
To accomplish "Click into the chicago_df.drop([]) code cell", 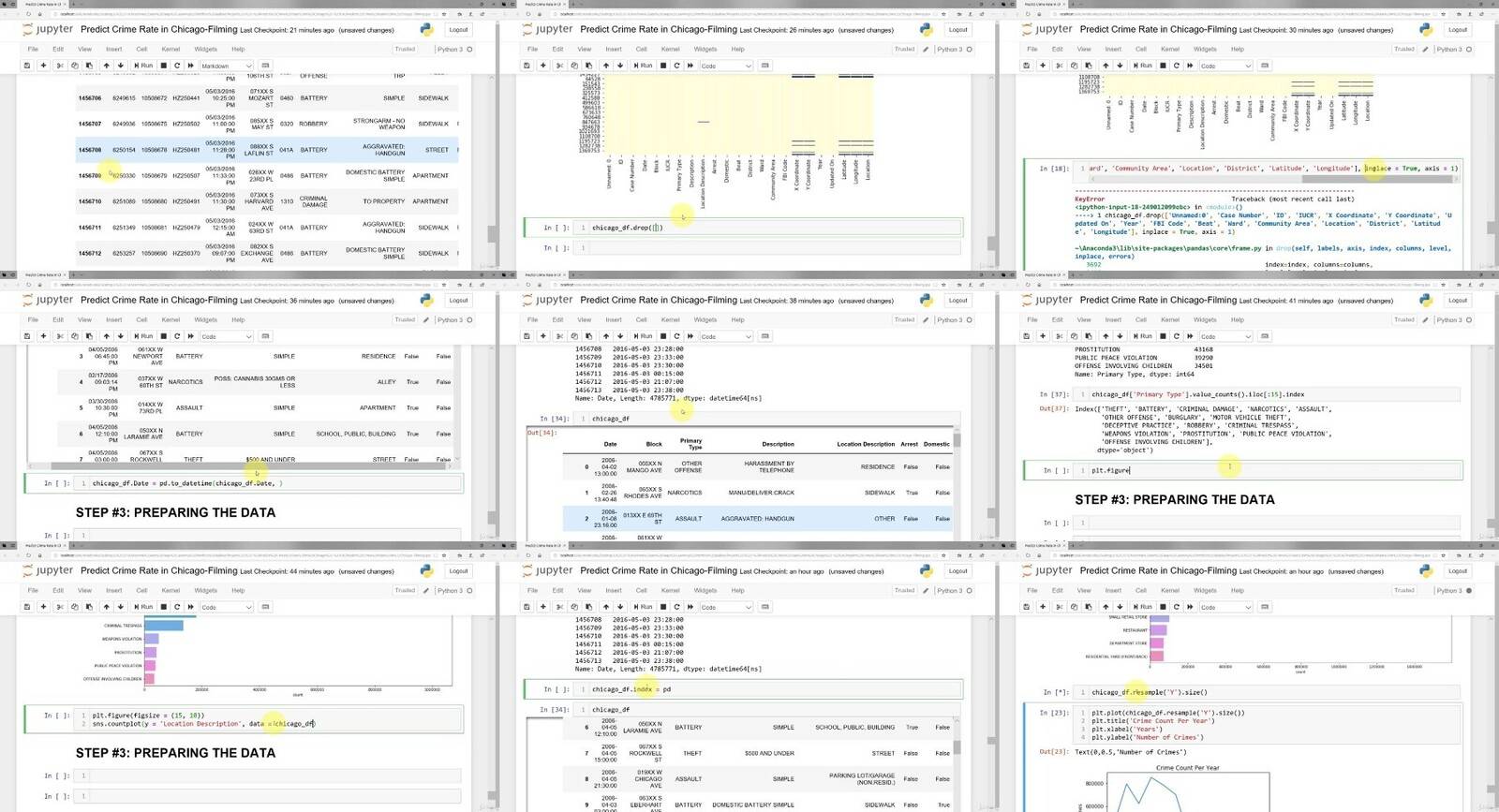I will [x=773, y=228].
